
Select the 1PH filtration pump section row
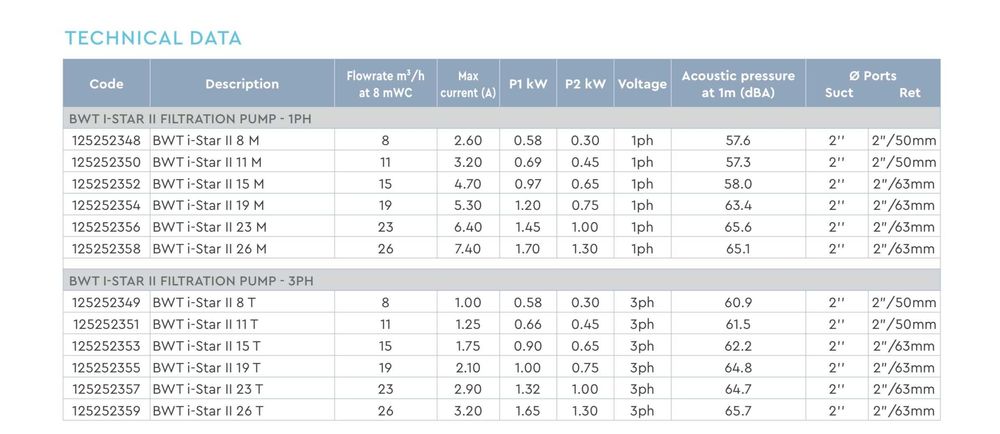point(190,119)
